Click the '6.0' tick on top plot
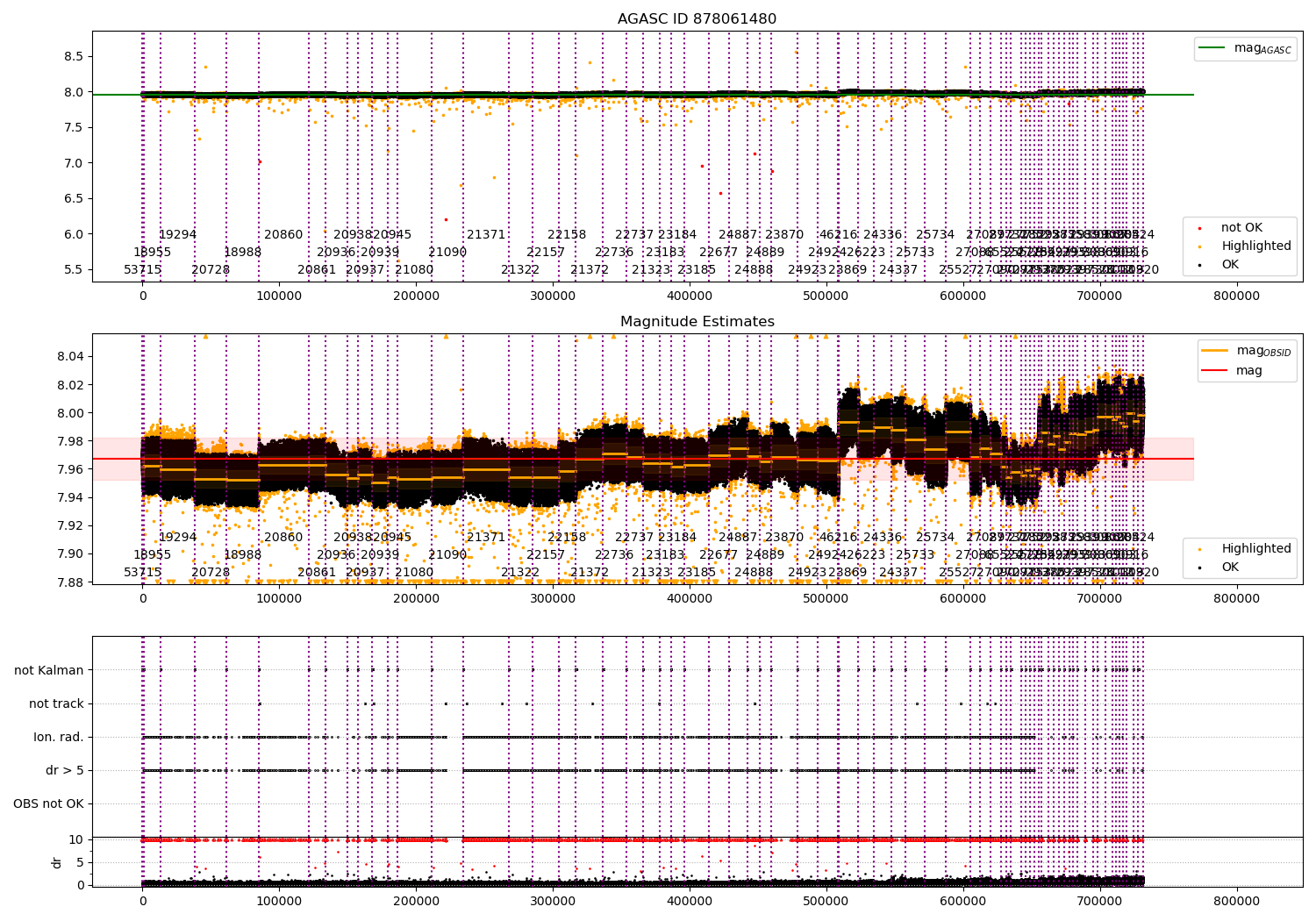The height and width of the screenshot is (921, 1316). click(x=74, y=234)
